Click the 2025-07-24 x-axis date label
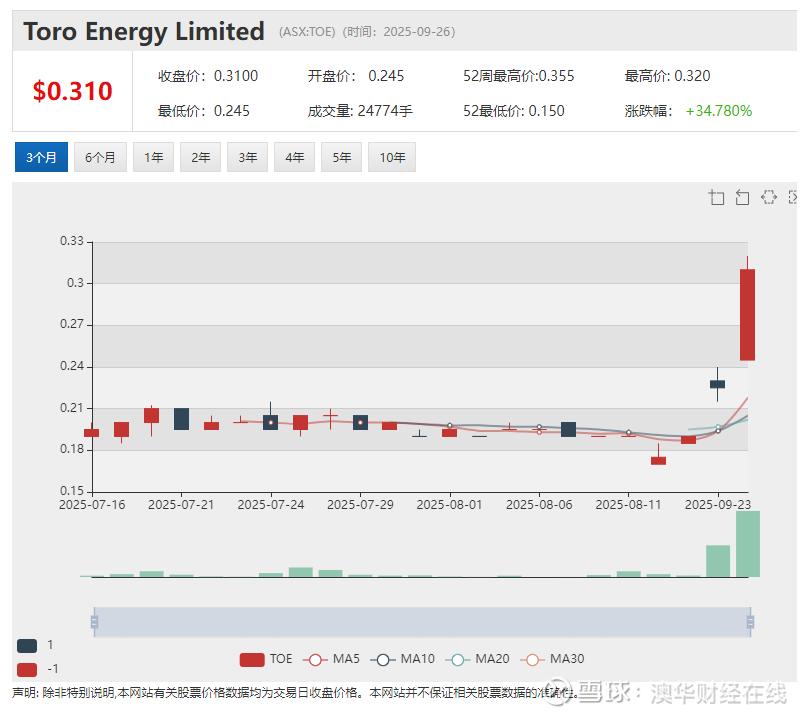Screen dimensions: 811x718 point(271,504)
